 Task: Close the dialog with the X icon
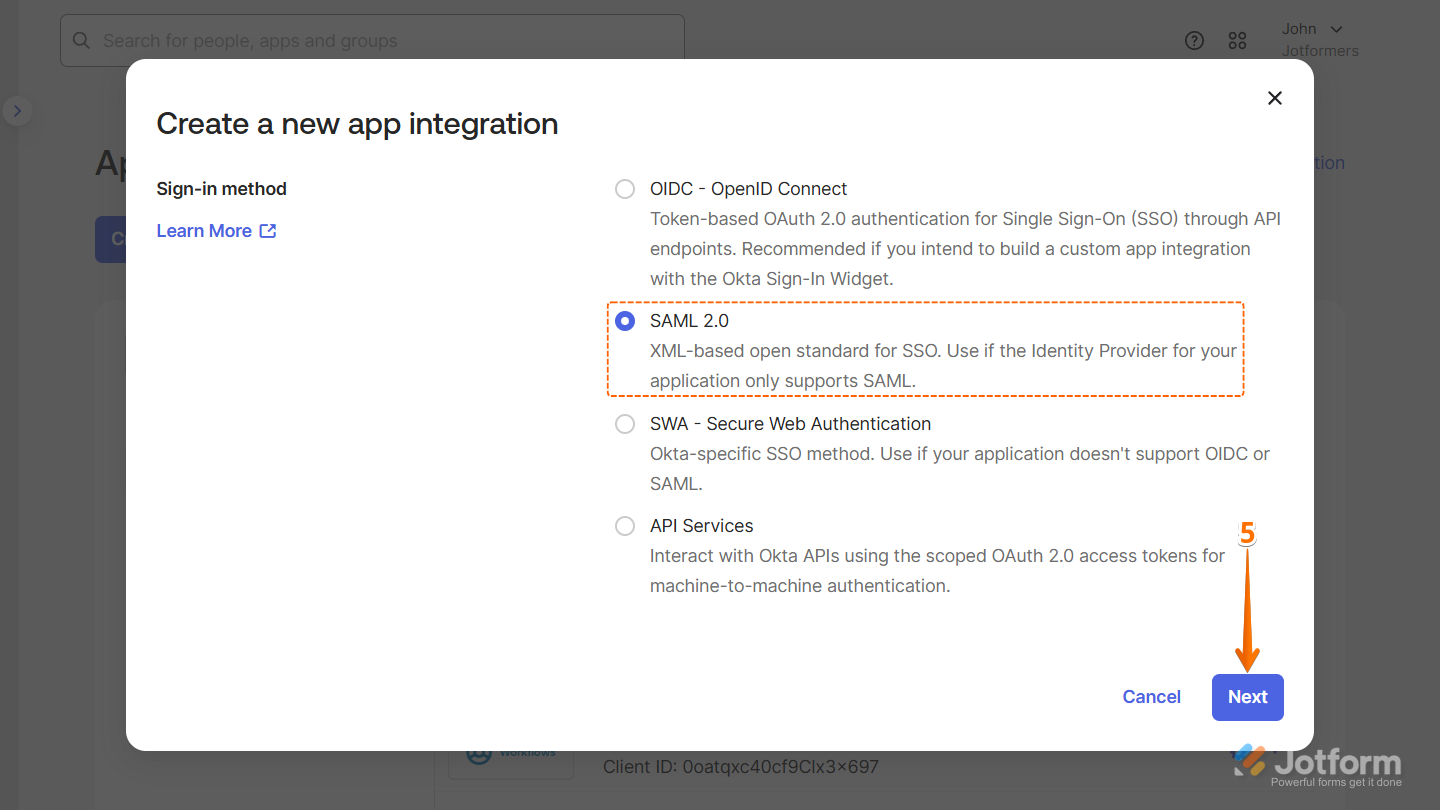point(1274,98)
